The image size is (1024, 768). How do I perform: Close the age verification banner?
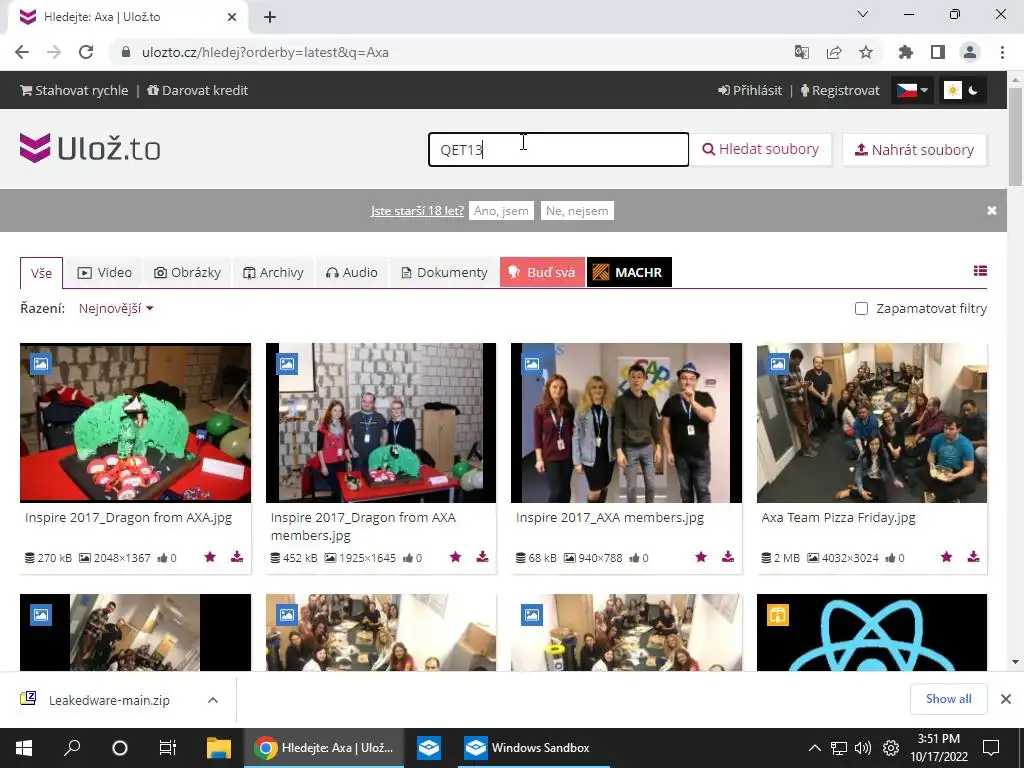tap(991, 210)
